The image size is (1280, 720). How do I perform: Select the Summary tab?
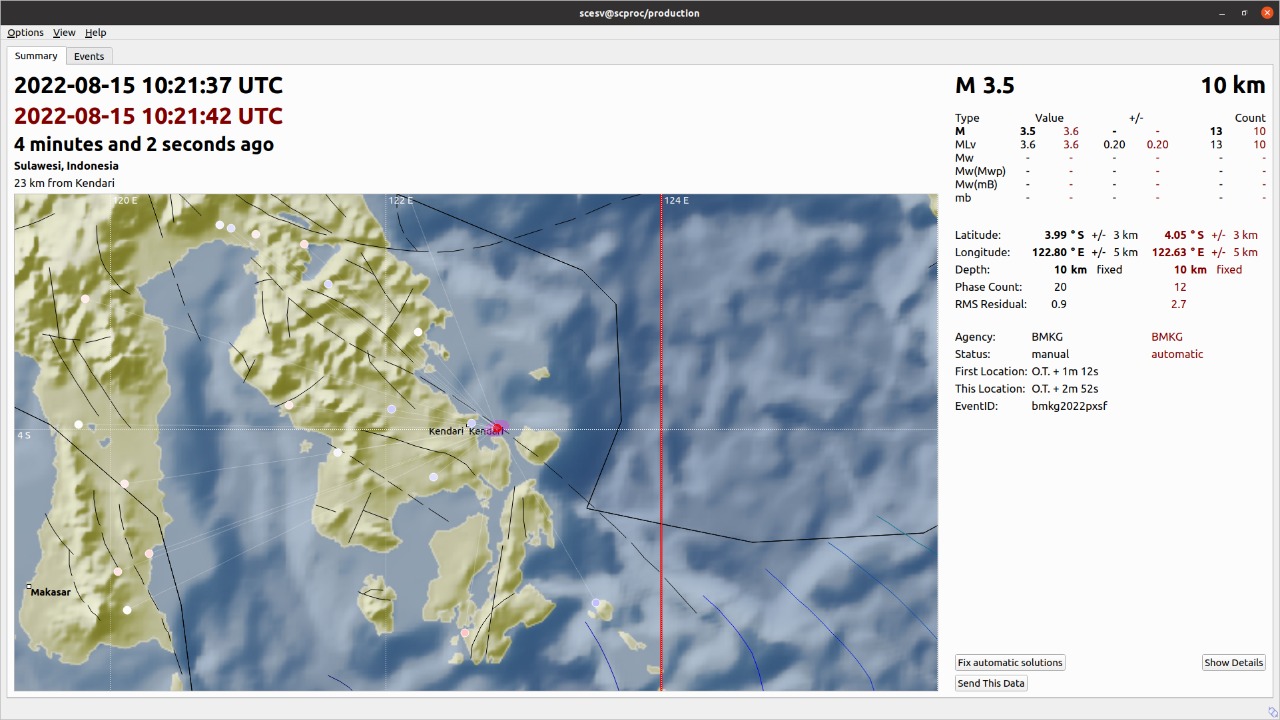[36, 56]
